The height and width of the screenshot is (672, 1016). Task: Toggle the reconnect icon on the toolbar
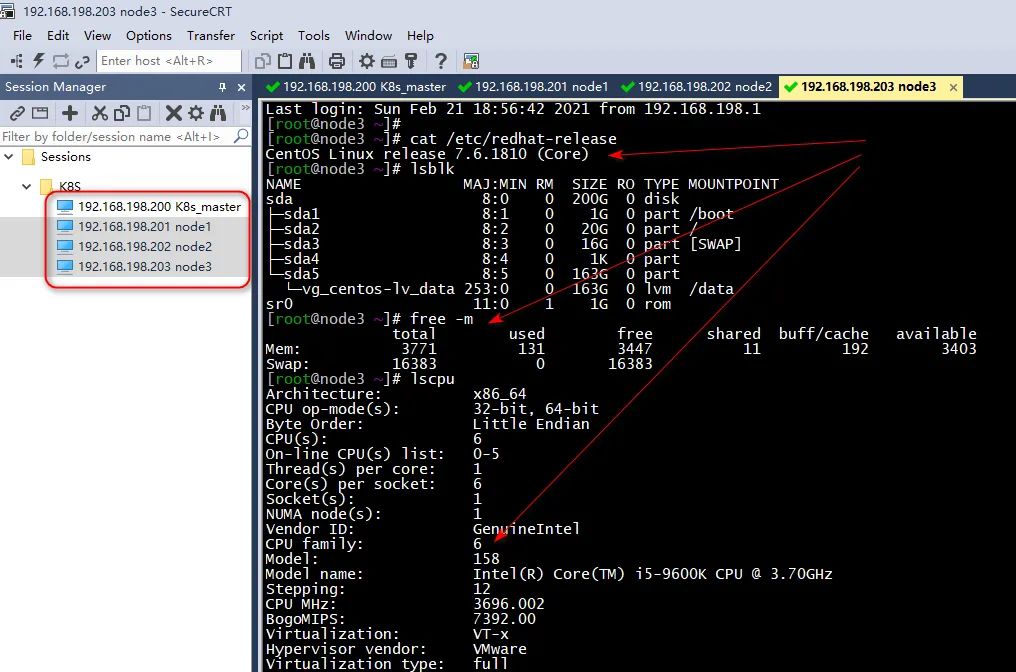pos(59,60)
